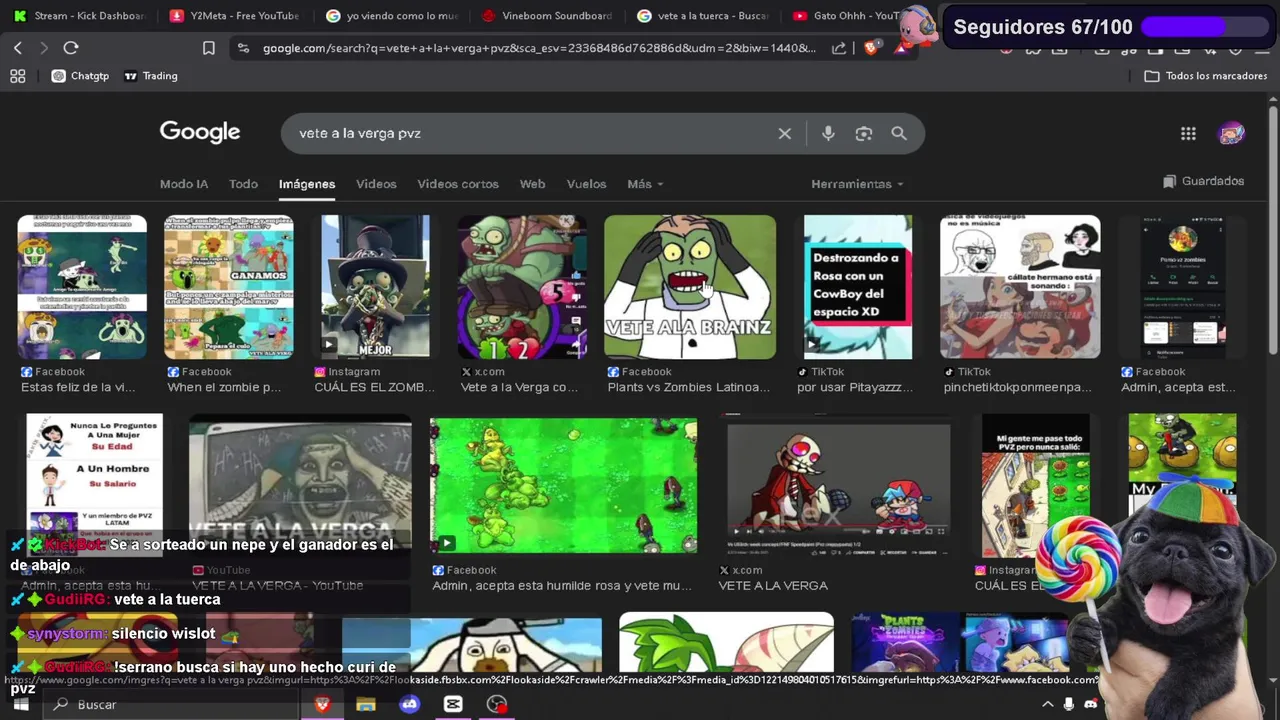The height and width of the screenshot is (720, 1280).
Task: Switch to the 'yo viendo como lo mue' tab
Action: [392, 16]
